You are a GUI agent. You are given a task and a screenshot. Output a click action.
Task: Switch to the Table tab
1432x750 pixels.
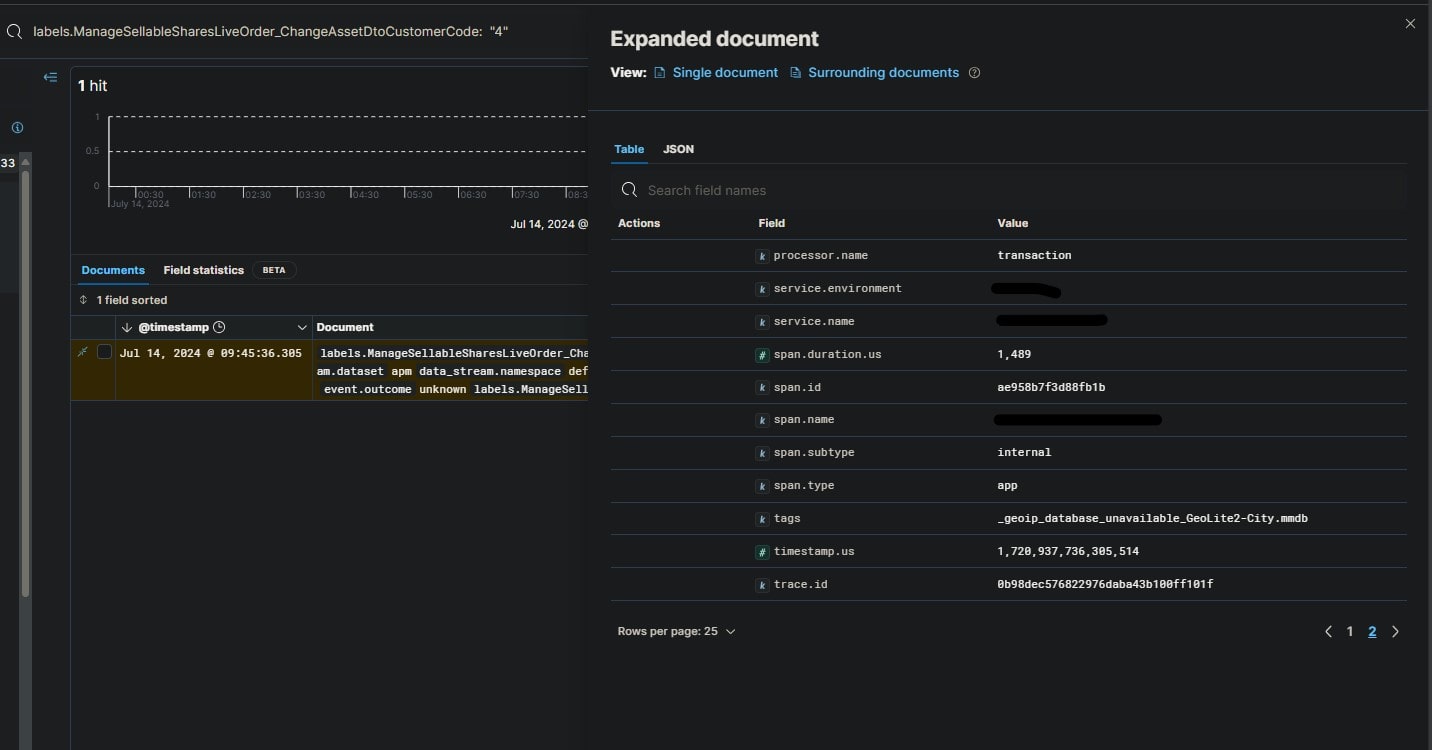tap(629, 149)
